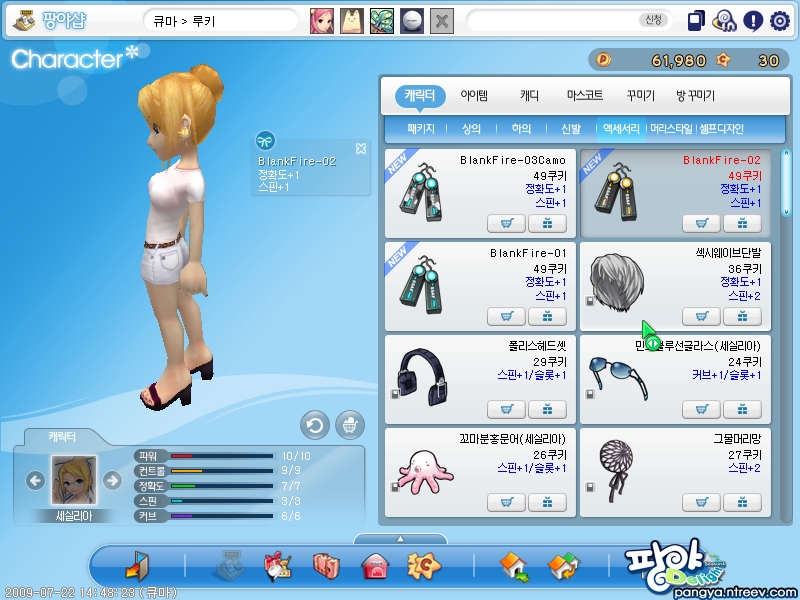This screenshot has width=800, height=600.
Task: Switch to the 캐디 shop tab
Action: (x=529, y=95)
